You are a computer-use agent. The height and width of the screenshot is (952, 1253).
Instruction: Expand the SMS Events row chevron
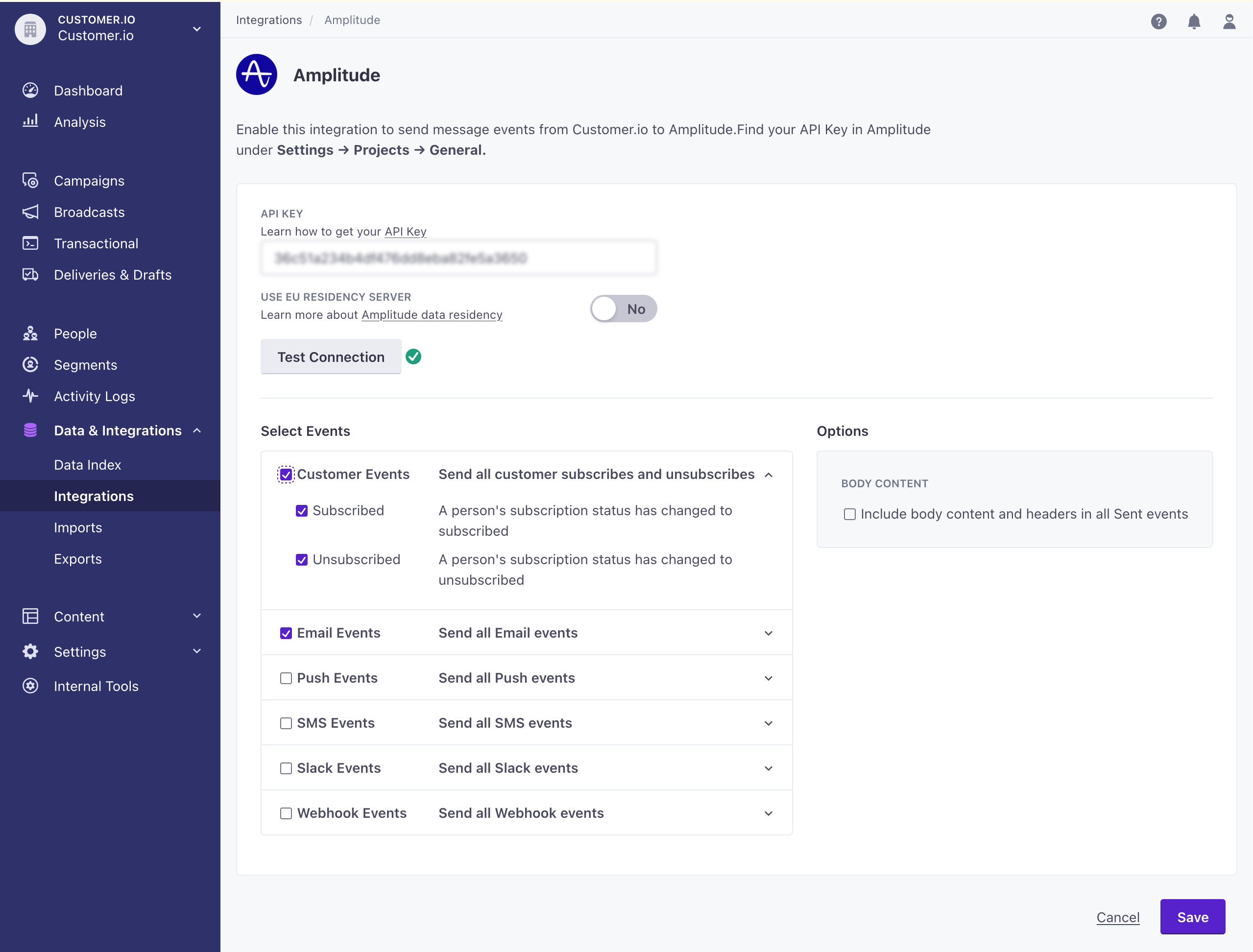768,723
